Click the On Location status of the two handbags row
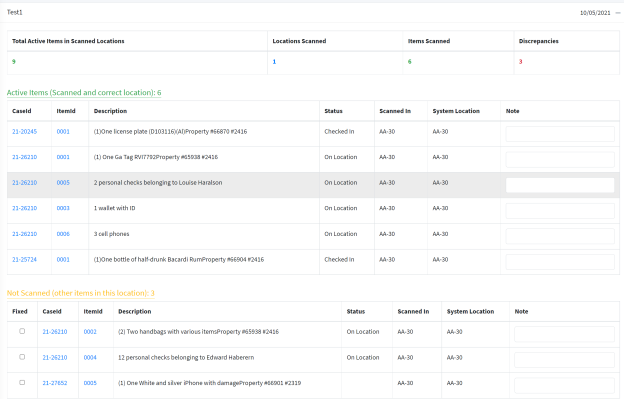The image size is (624, 399). [363, 332]
